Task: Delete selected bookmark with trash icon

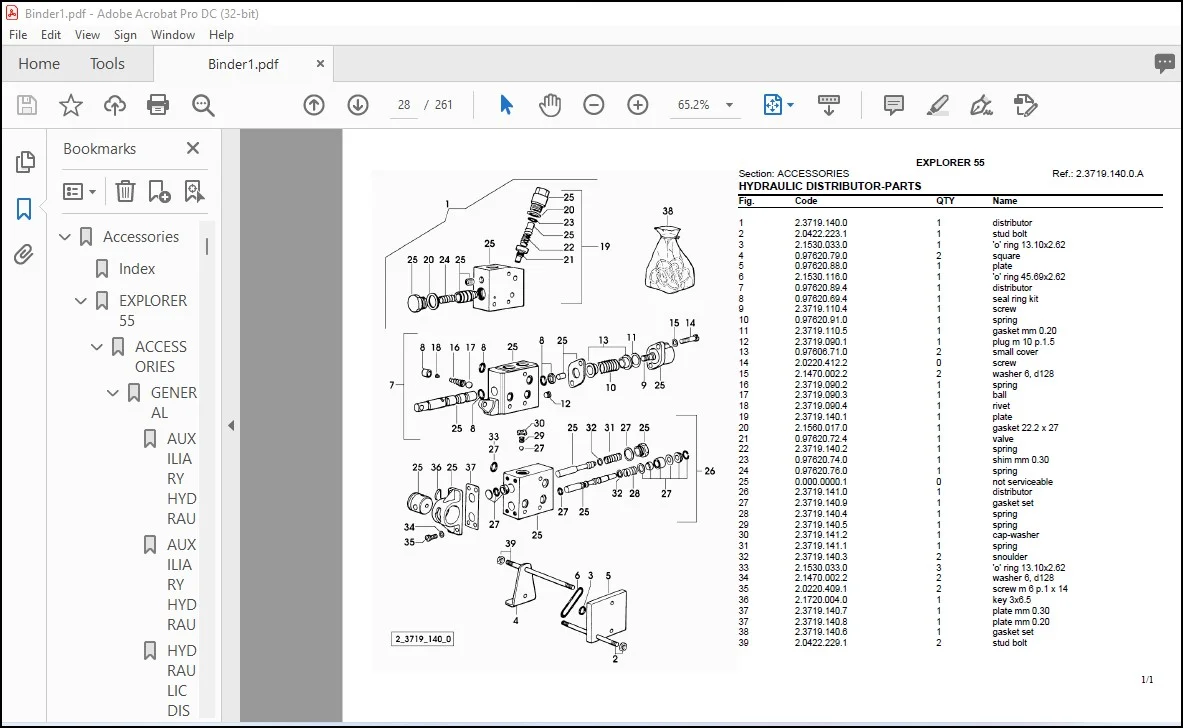Action: (125, 192)
